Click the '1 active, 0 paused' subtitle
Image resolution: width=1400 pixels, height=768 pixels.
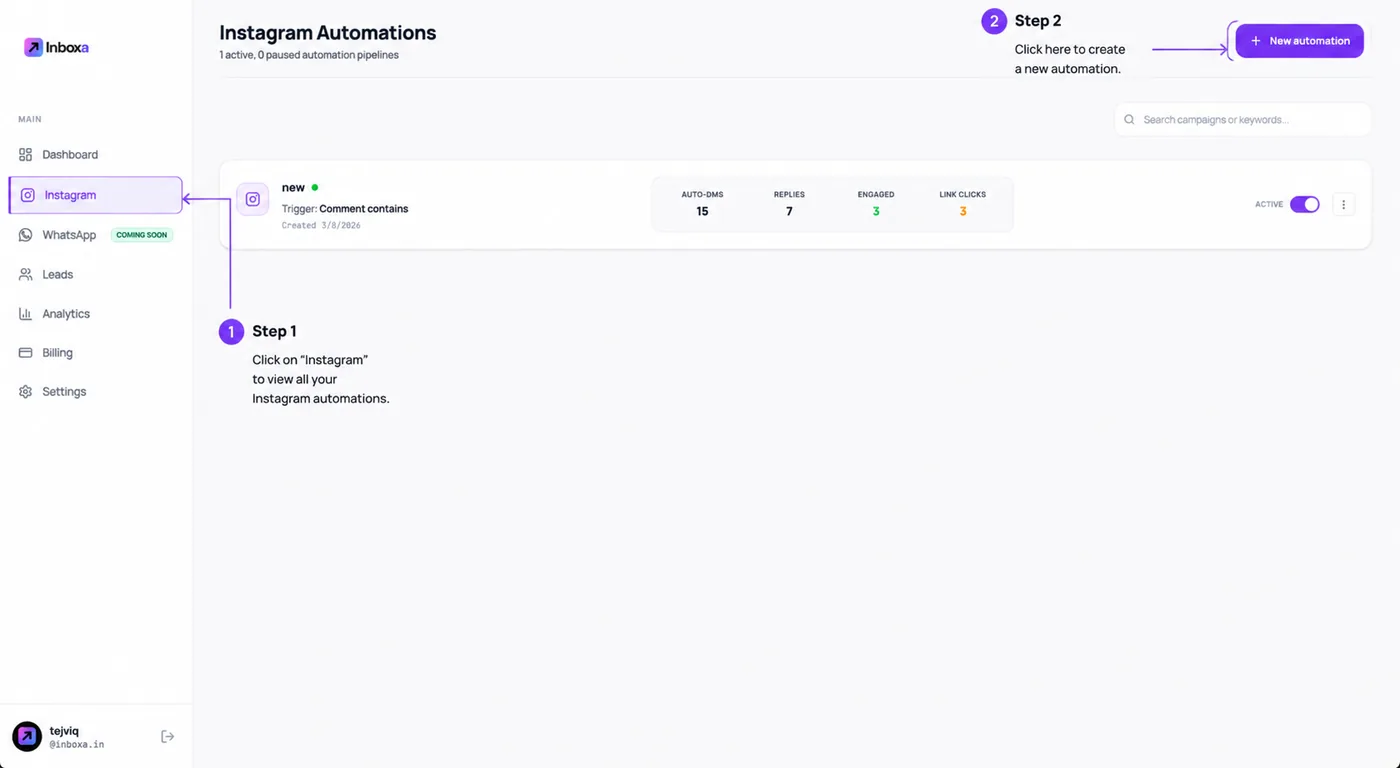(x=309, y=55)
